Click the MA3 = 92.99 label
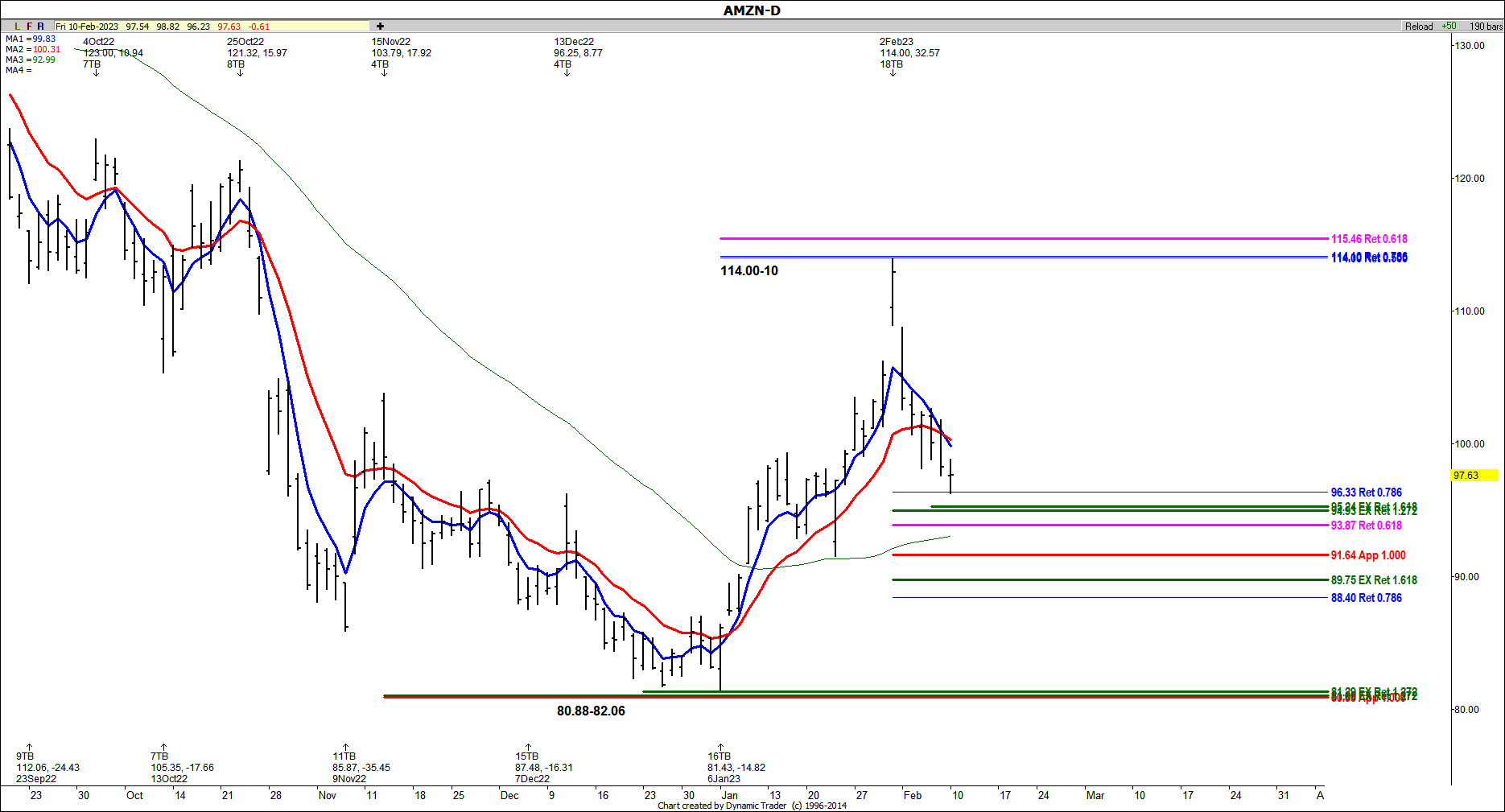 coord(31,60)
